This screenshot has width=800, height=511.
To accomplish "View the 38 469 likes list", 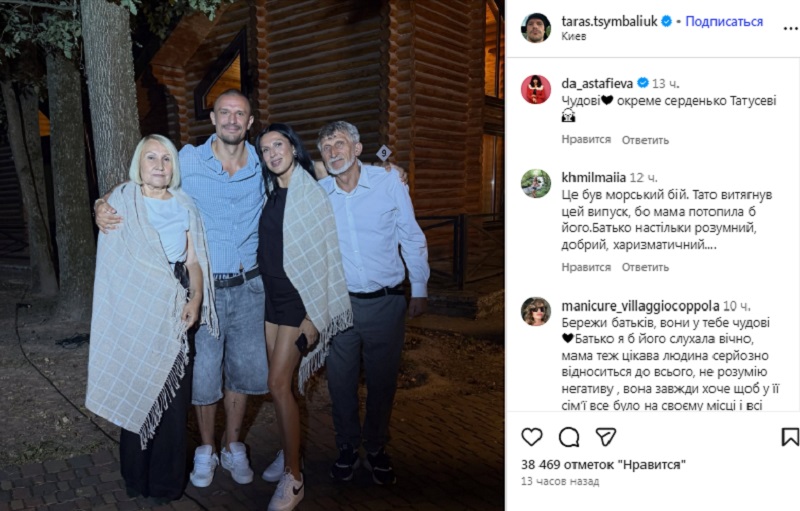I will click(x=603, y=465).
